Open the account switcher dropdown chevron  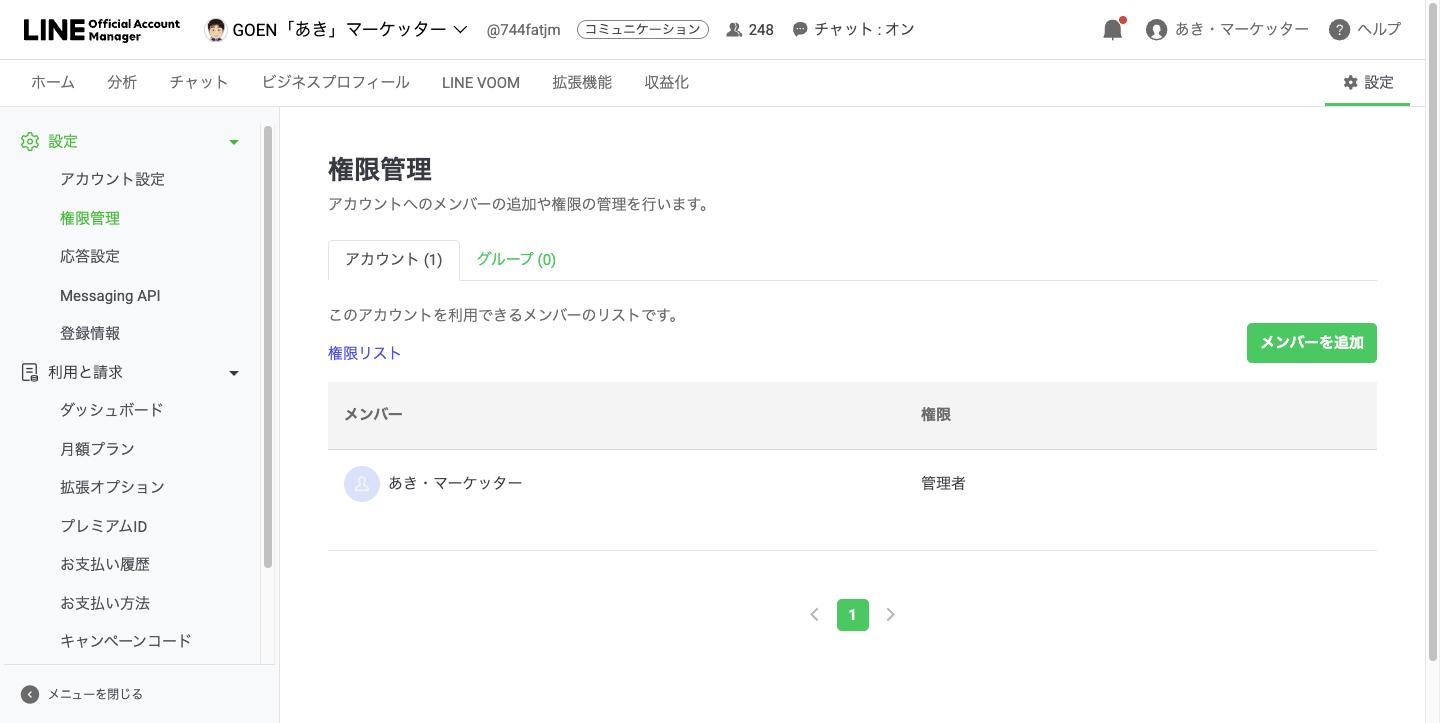point(460,30)
